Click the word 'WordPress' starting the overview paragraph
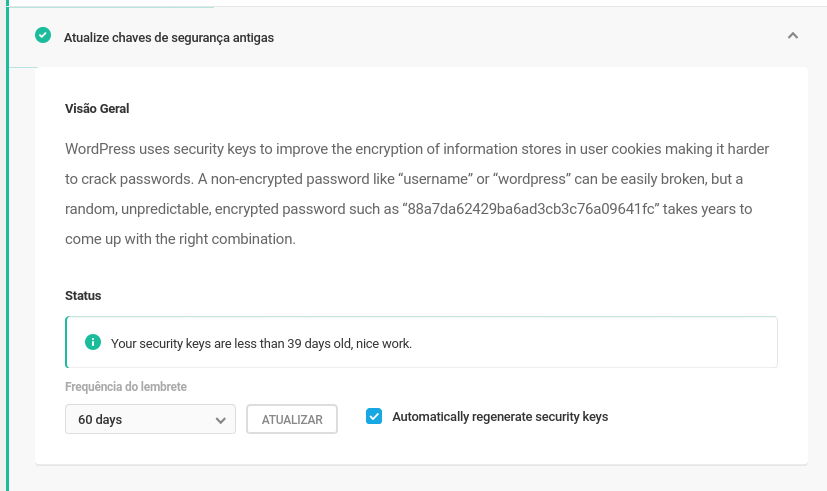Screen dimensions: 827x491 tap(100, 149)
